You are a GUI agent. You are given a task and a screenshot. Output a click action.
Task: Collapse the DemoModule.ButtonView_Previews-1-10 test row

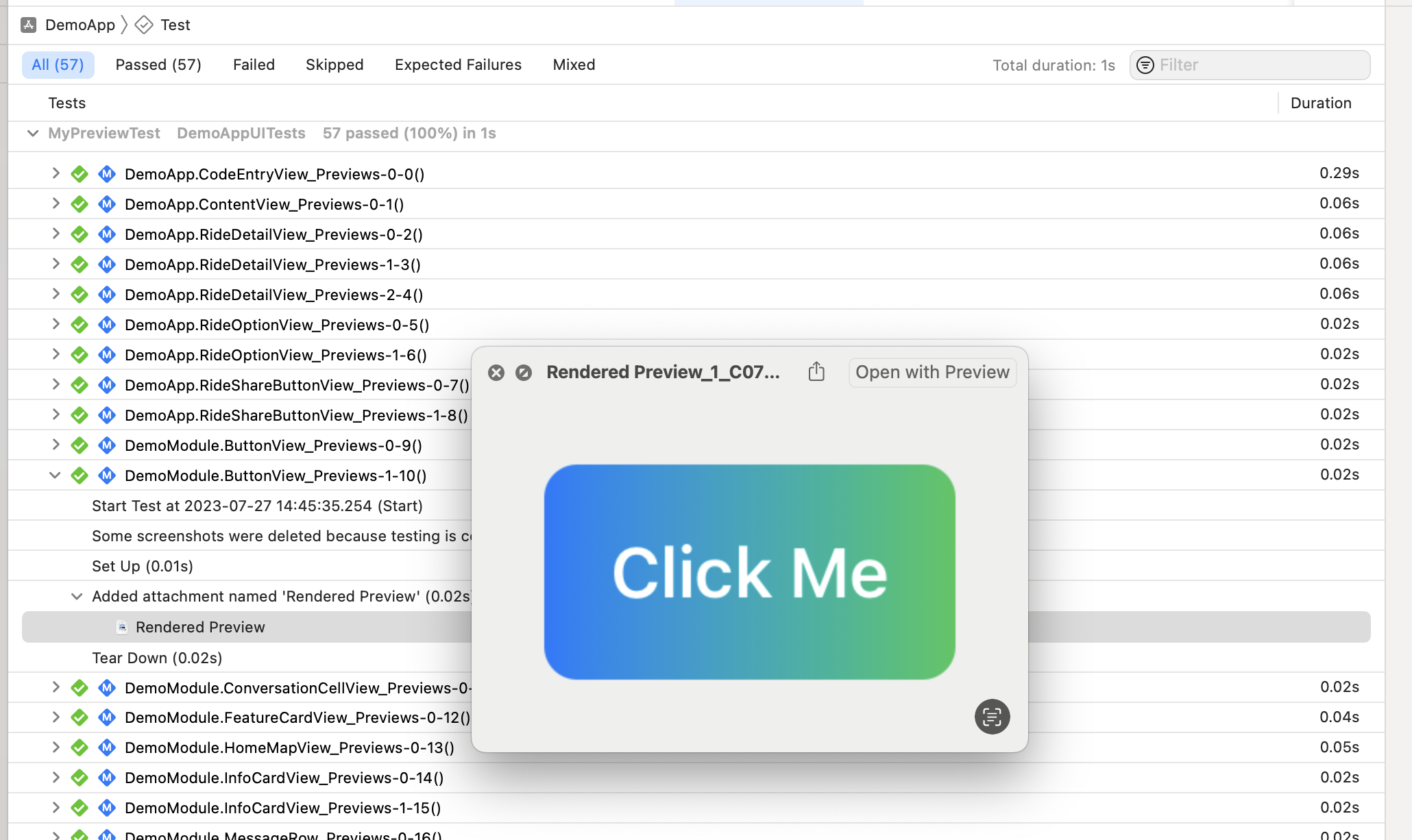tap(54, 475)
